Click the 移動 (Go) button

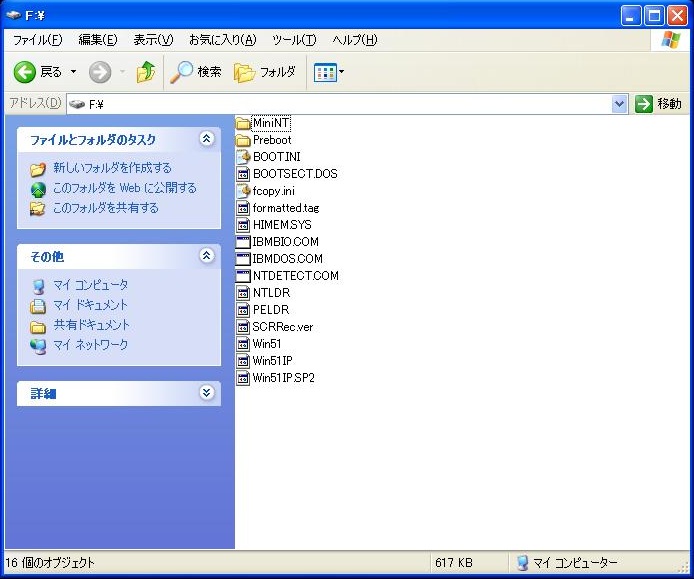click(x=658, y=104)
